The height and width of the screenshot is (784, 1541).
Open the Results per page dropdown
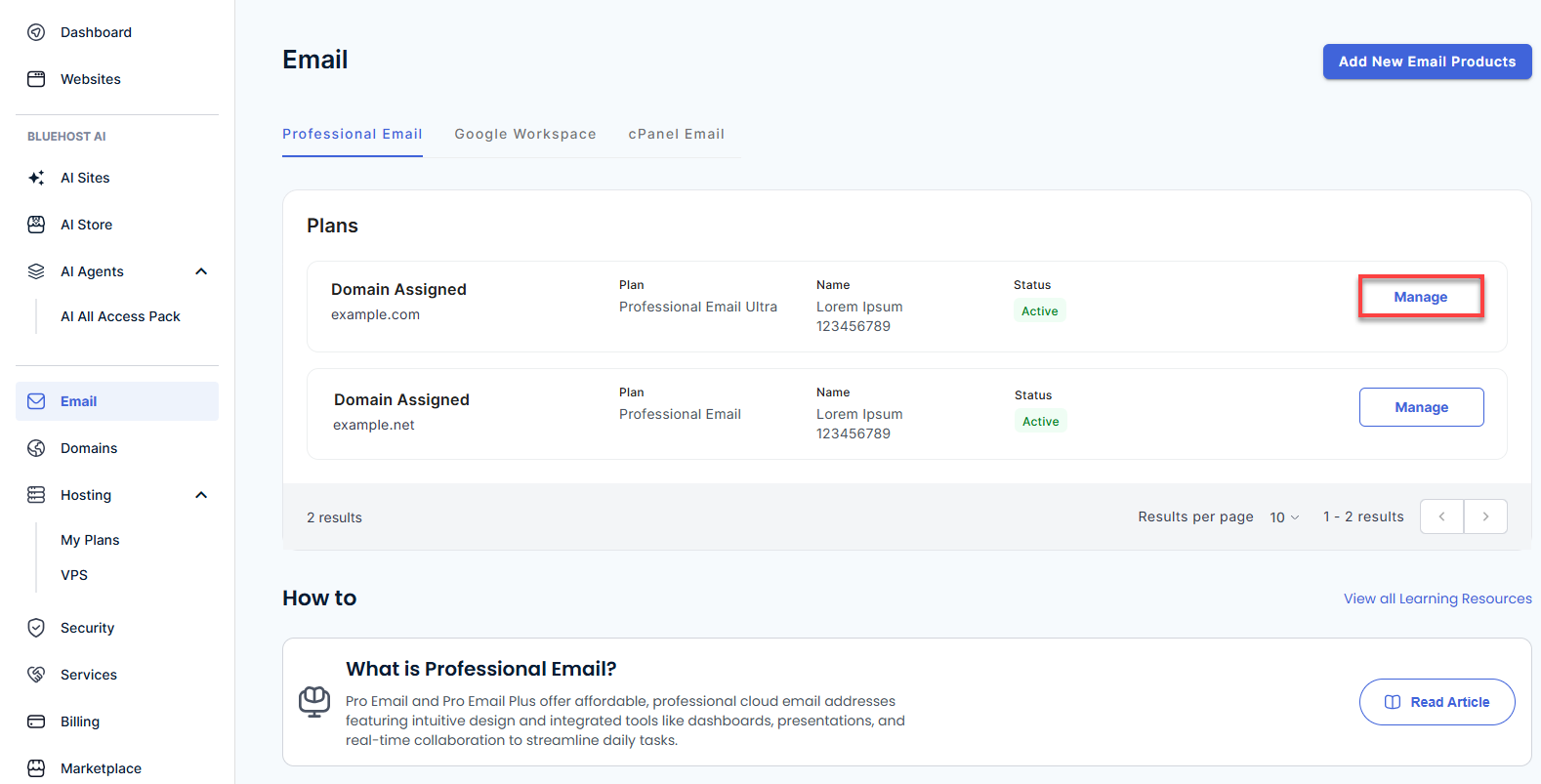(1284, 517)
